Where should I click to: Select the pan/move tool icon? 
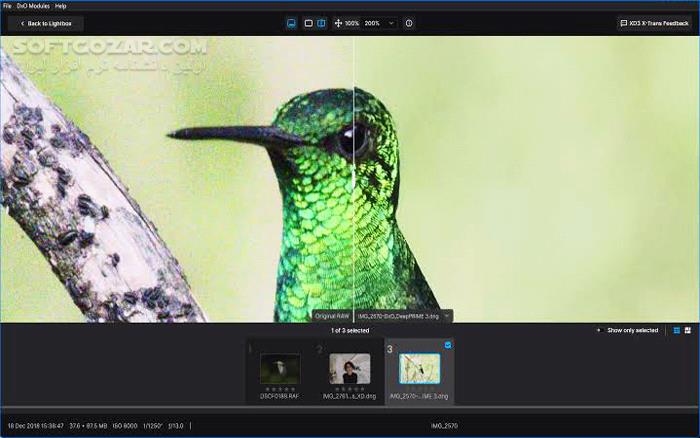[x=338, y=23]
